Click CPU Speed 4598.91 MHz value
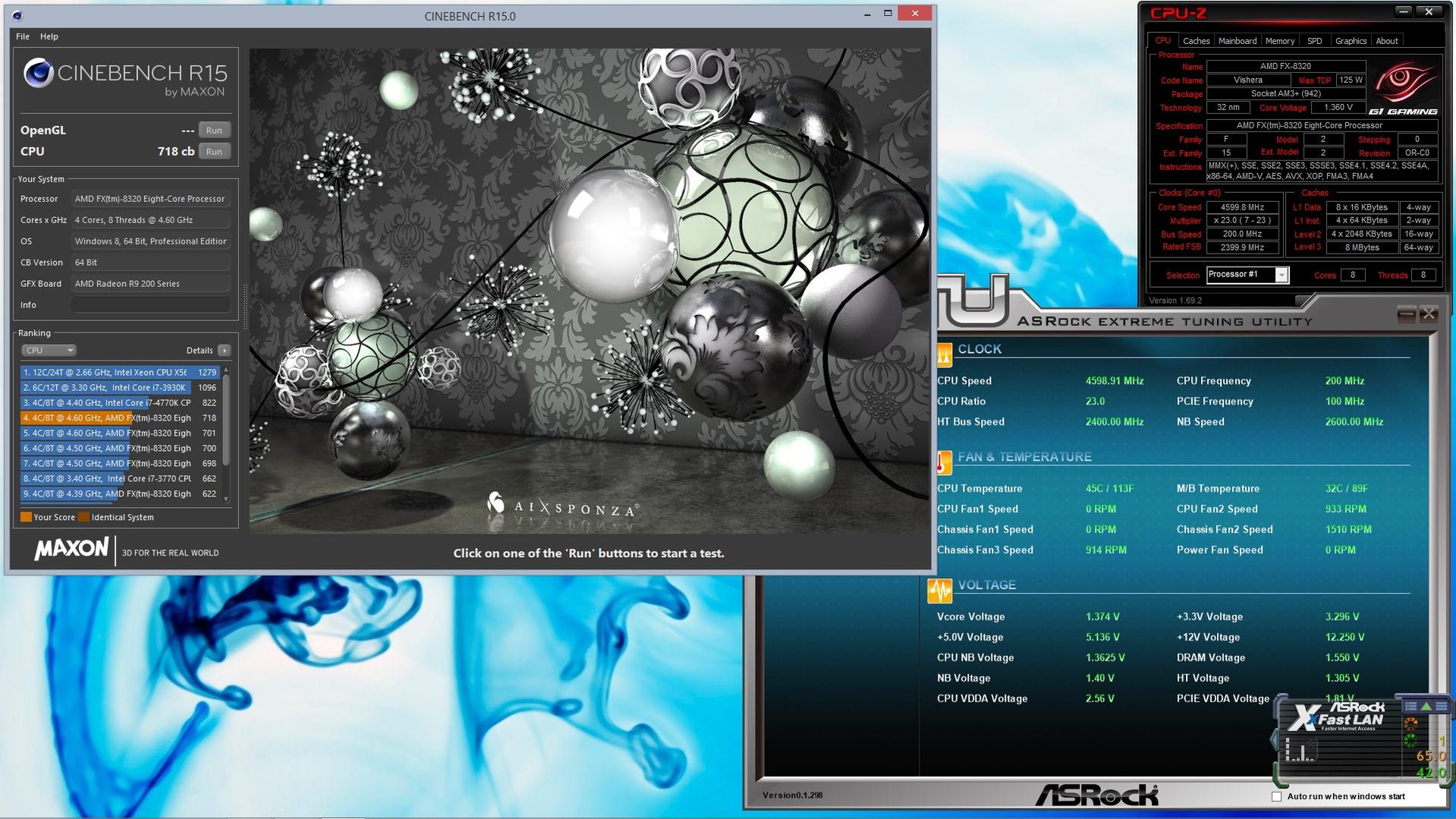The width and height of the screenshot is (1456, 819). click(1114, 381)
